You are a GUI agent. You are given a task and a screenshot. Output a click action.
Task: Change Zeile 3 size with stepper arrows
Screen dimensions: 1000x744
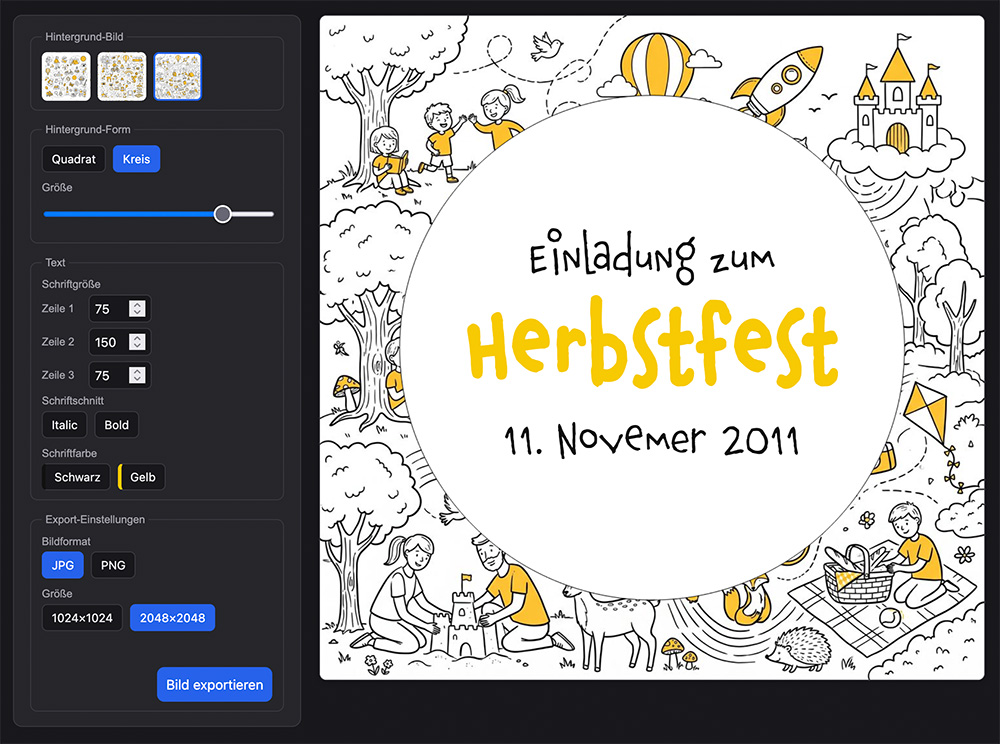137,376
